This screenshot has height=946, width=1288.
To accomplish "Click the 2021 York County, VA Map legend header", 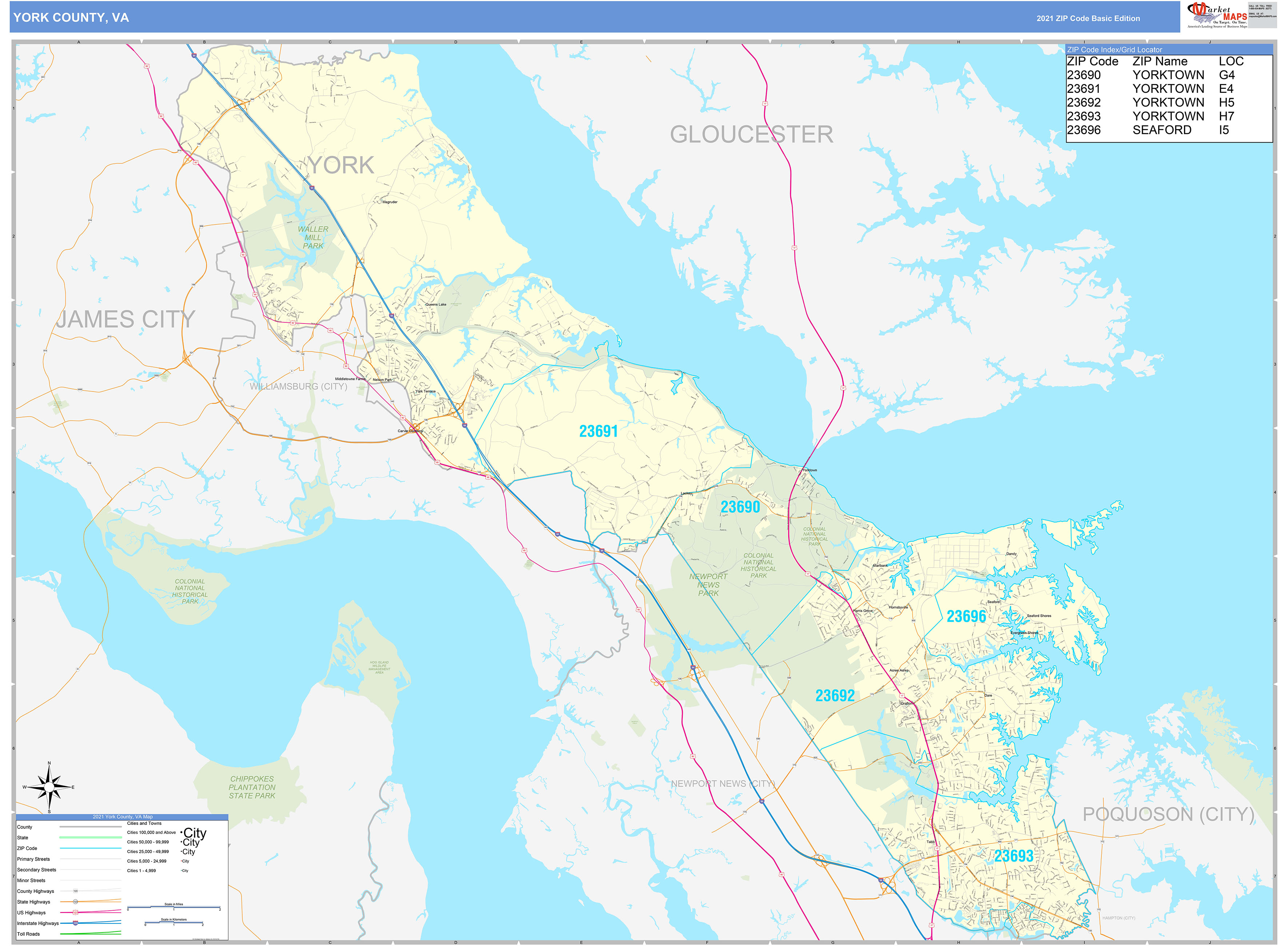I will 123,816.
